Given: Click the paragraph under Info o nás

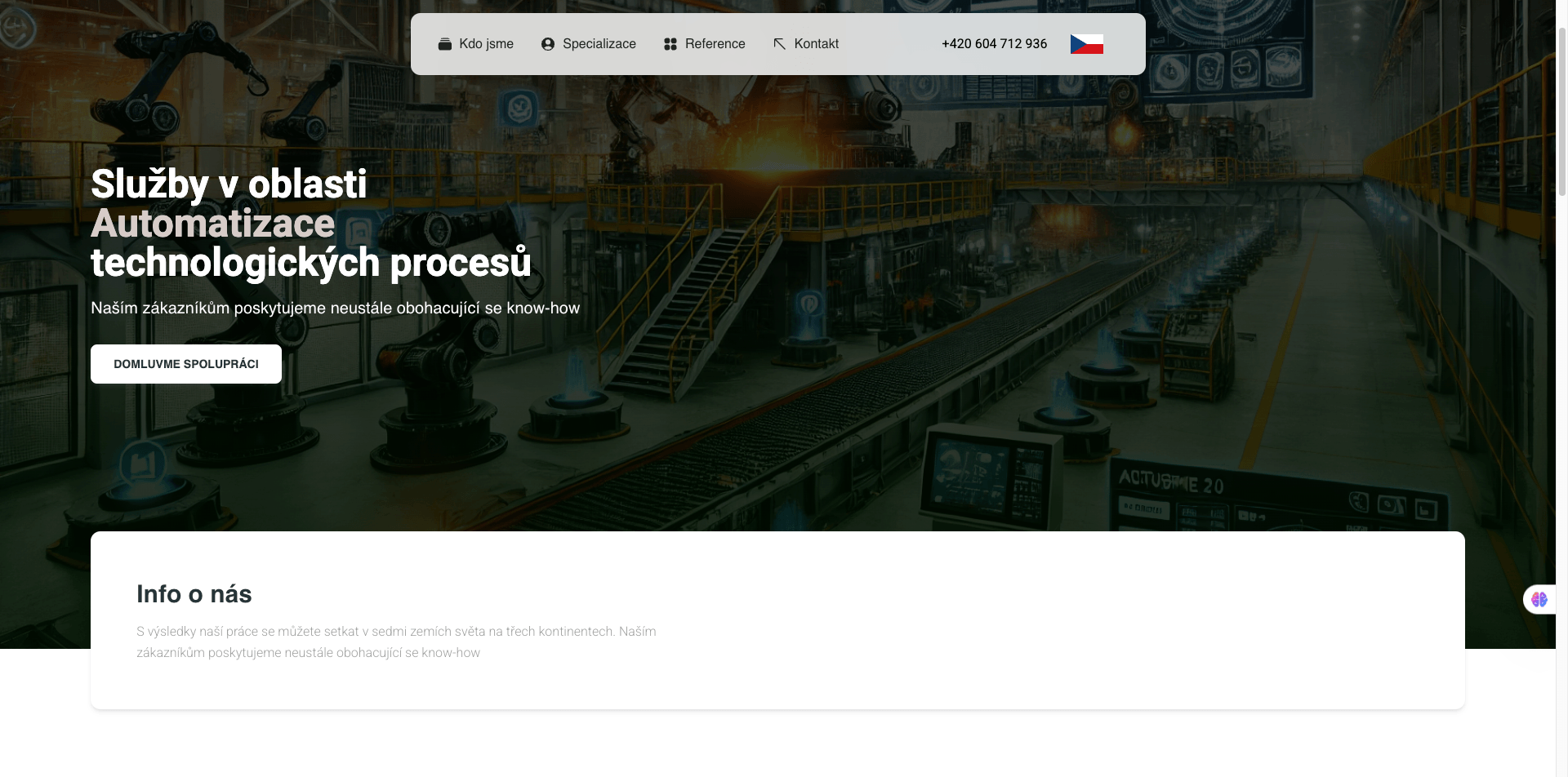Looking at the screenshot, I should click(x=396, y=642).
